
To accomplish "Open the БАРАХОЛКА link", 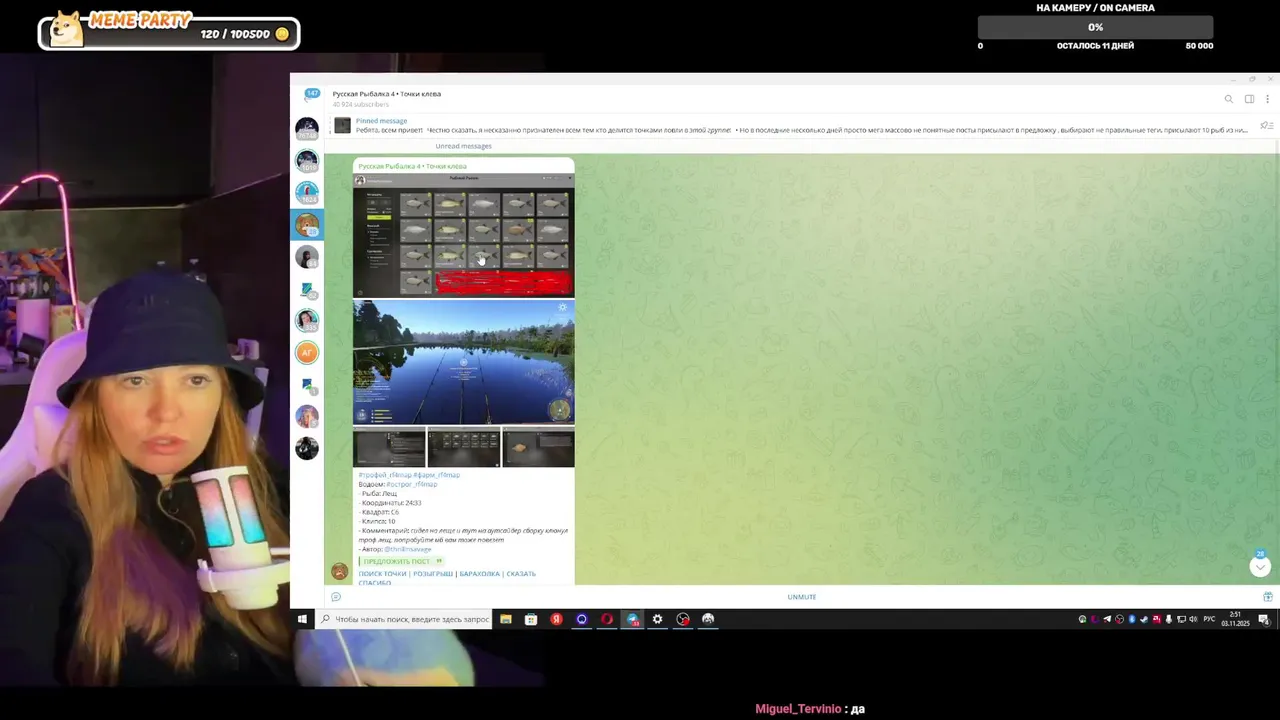I will [479, 574].
